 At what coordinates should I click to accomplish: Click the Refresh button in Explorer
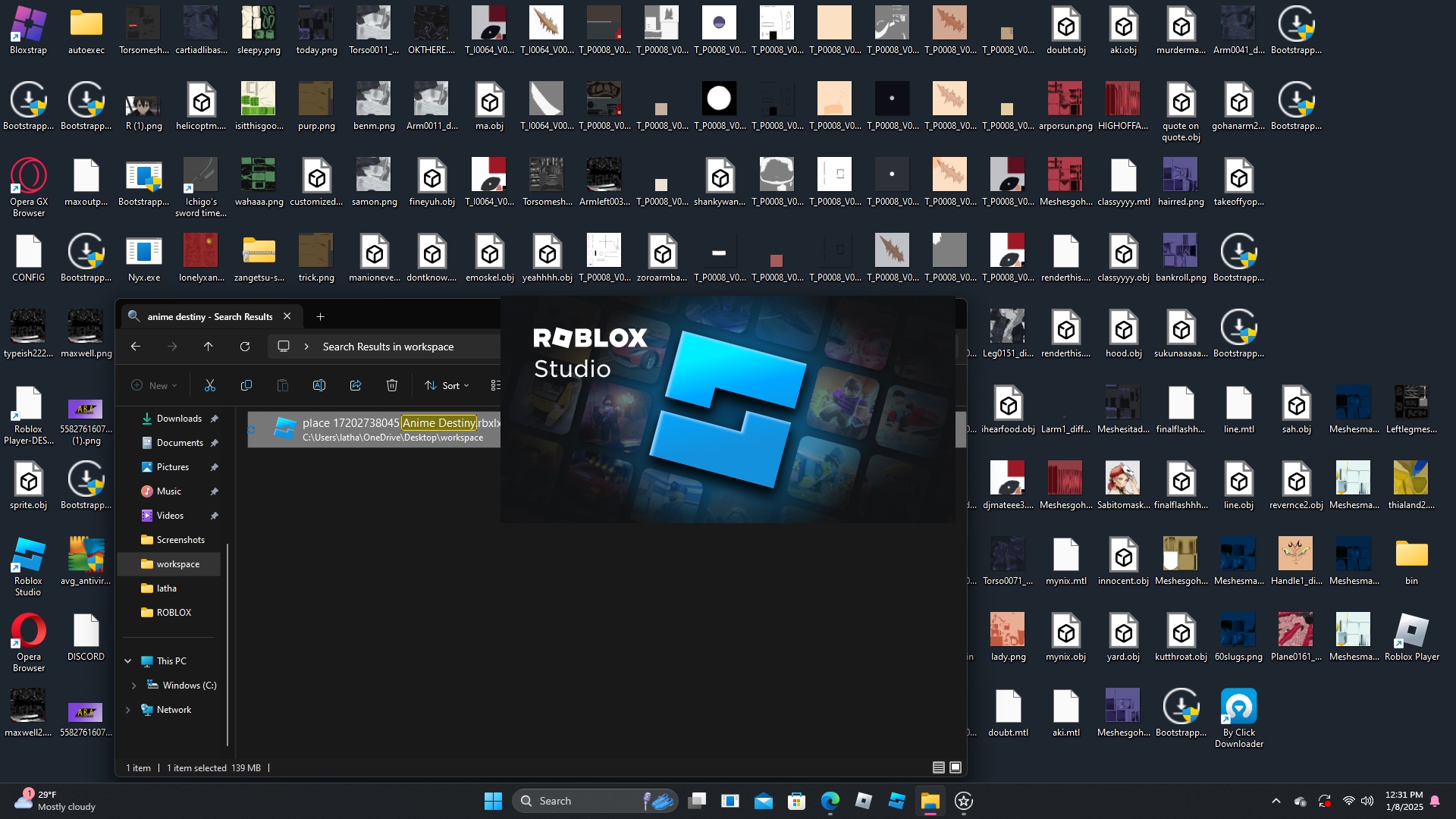pos(245,347)
